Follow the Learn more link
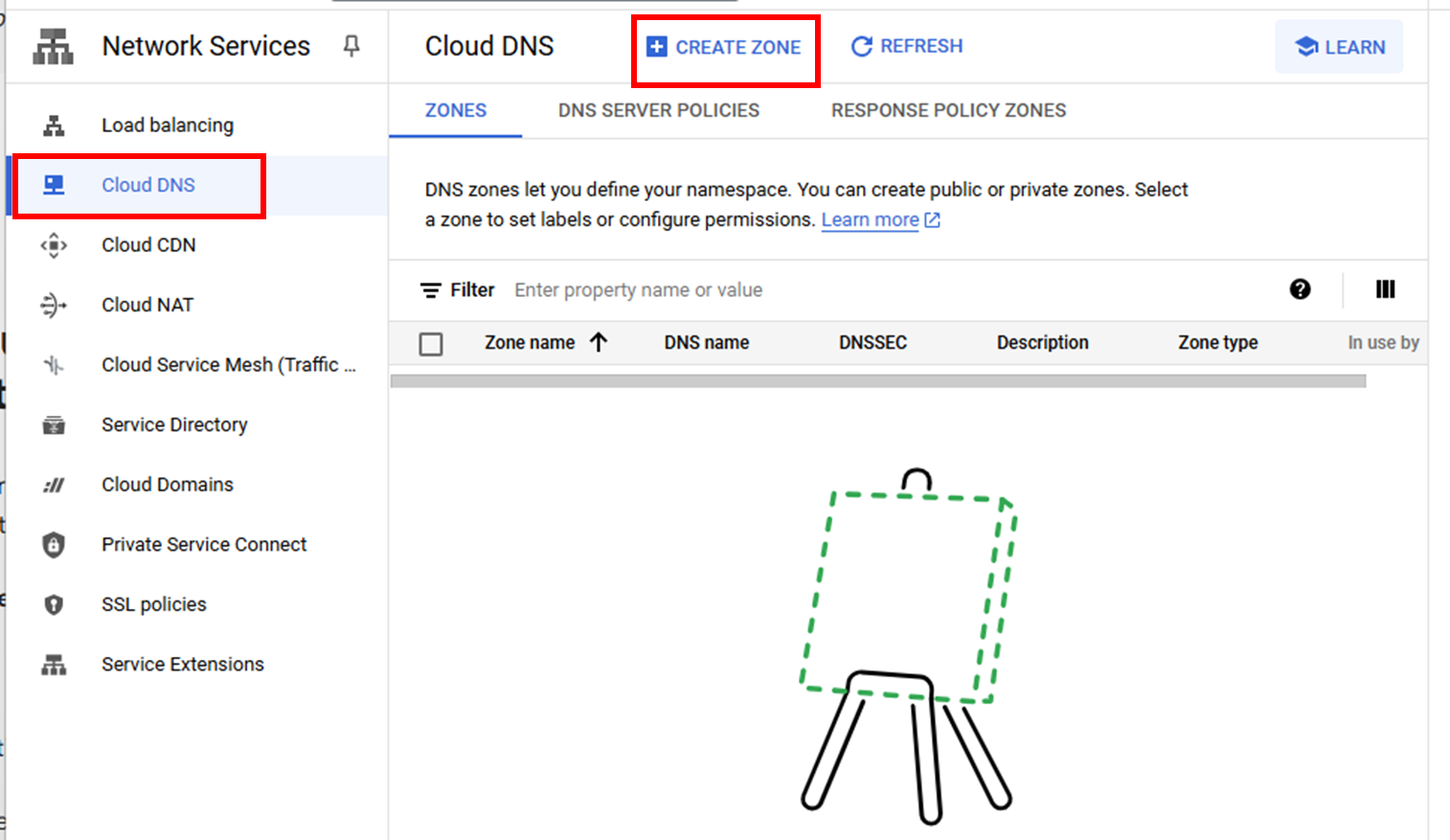 pyautogui.click(x=871, y=219)
